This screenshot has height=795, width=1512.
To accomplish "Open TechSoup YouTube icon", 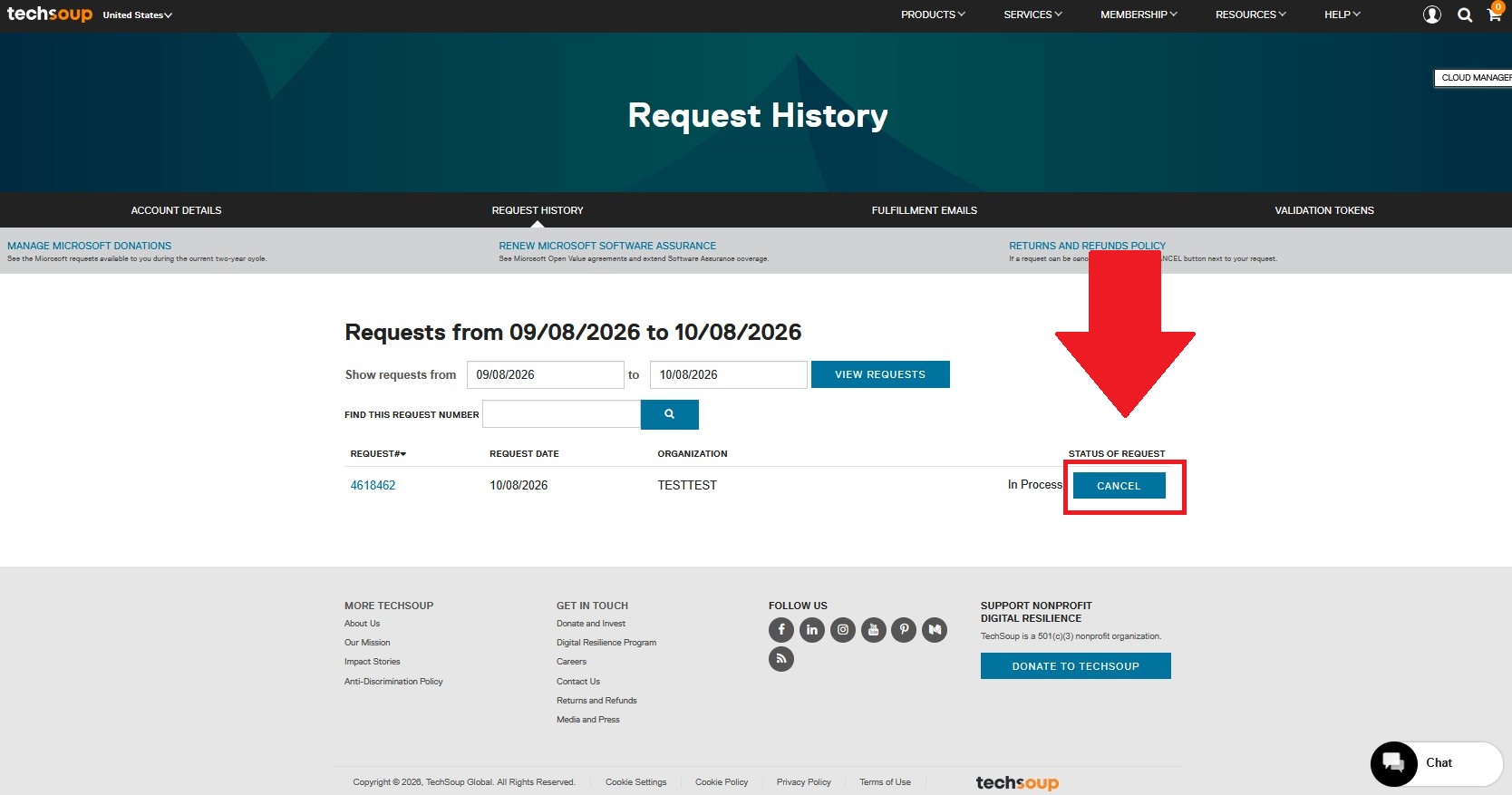I will (x=874, y=629).
